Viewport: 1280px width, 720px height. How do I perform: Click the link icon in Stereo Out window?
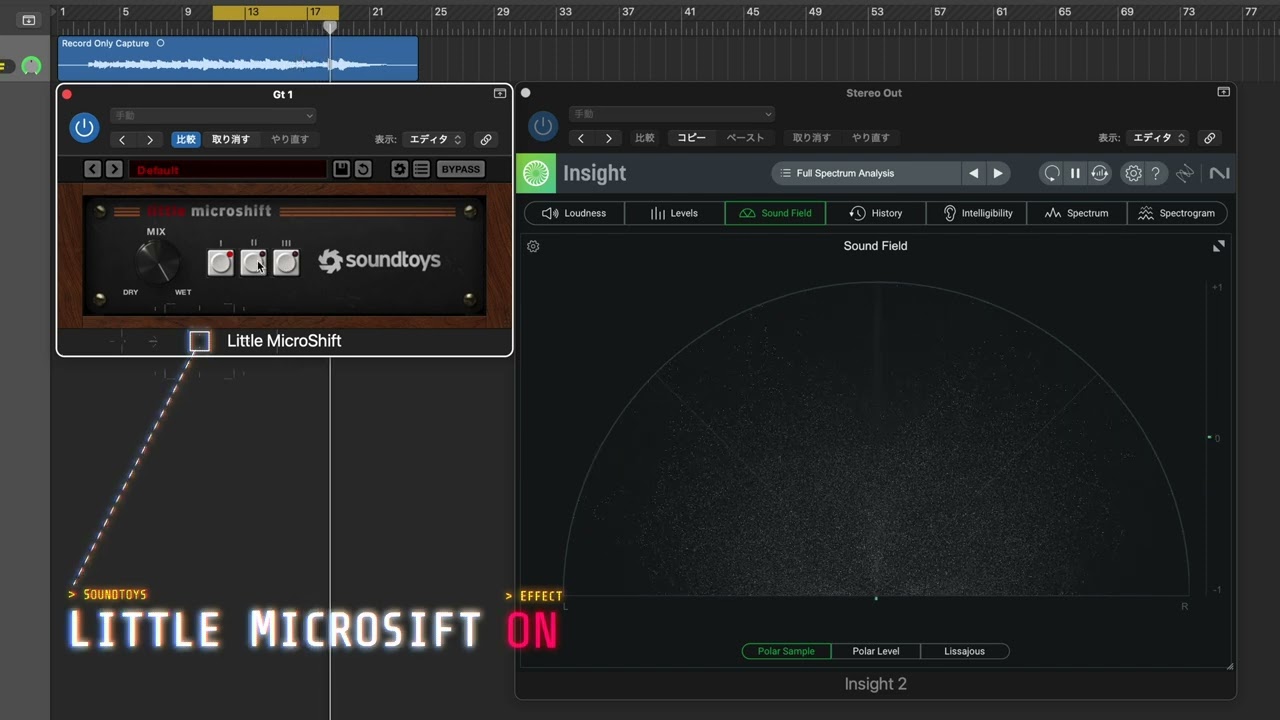click(x=1209, y=138)
